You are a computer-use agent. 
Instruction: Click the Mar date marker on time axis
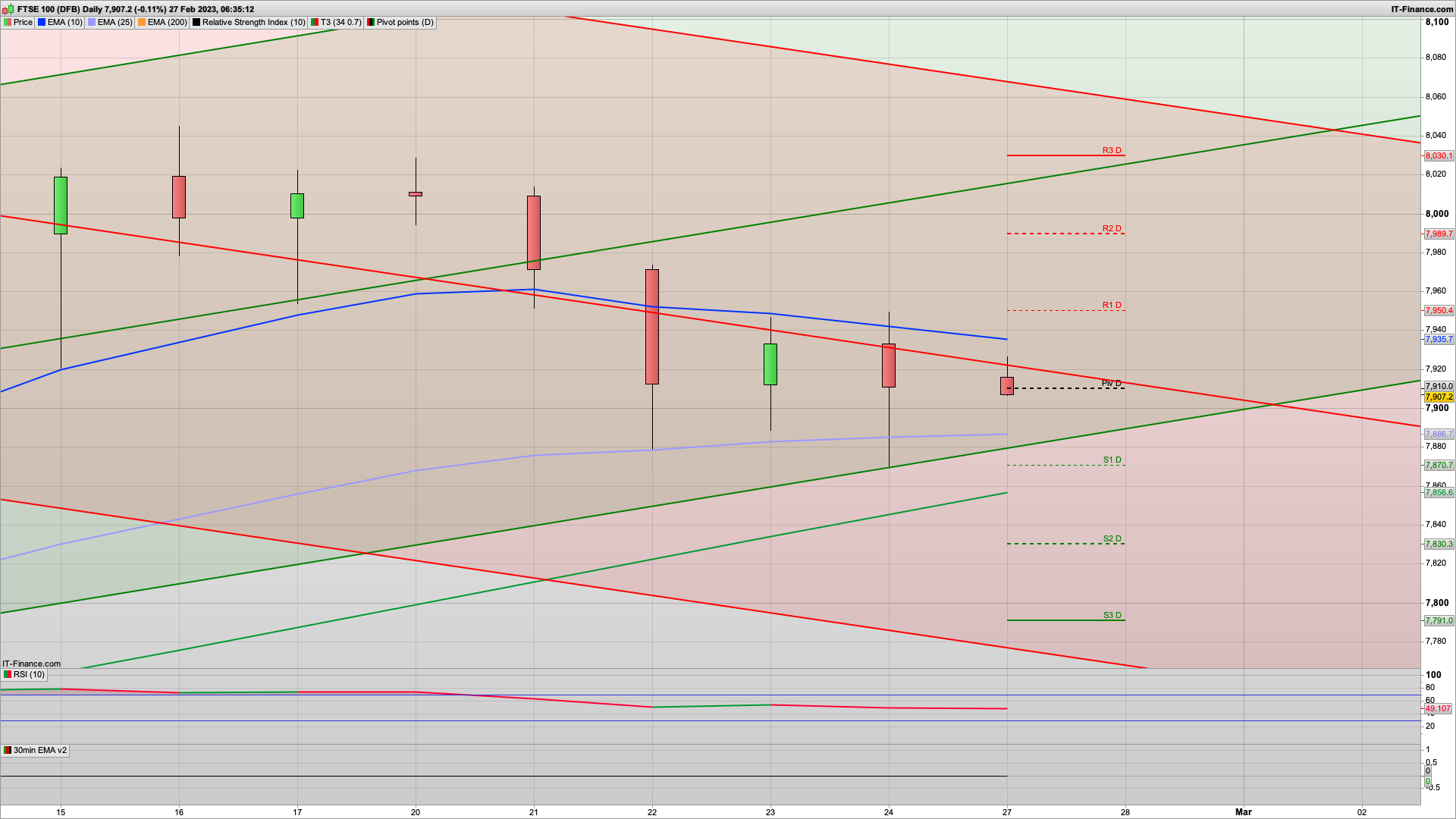point(1244,812)
